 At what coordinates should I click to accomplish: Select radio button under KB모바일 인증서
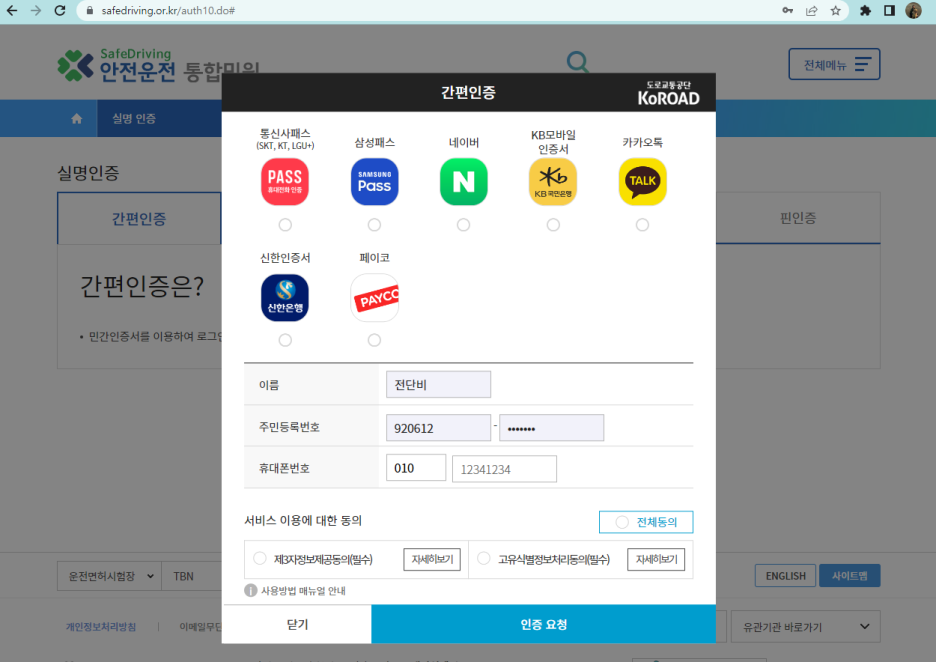point(553,224)
